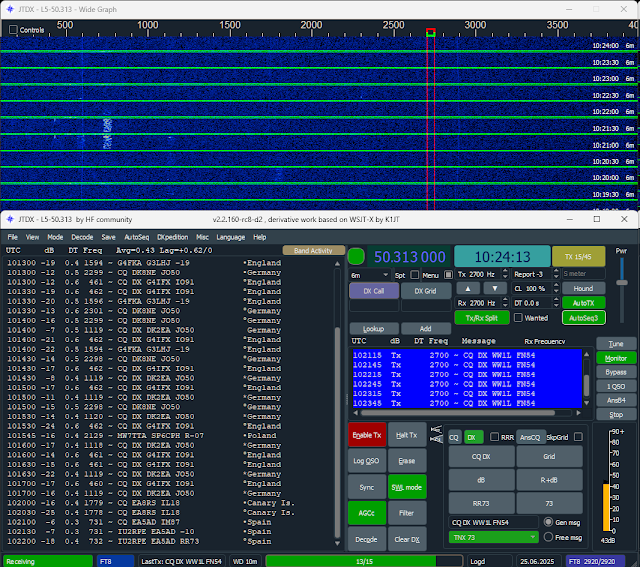Click the DX tab next to CQ
The width and height of the screenshot is (640, 567).
tap(473, 437)
